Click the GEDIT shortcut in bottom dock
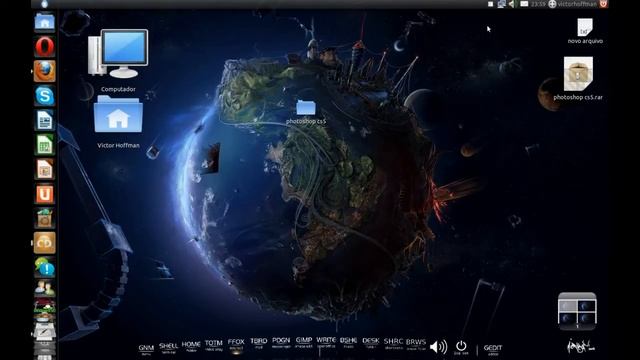The image size is (640, 360). point(493,350)
